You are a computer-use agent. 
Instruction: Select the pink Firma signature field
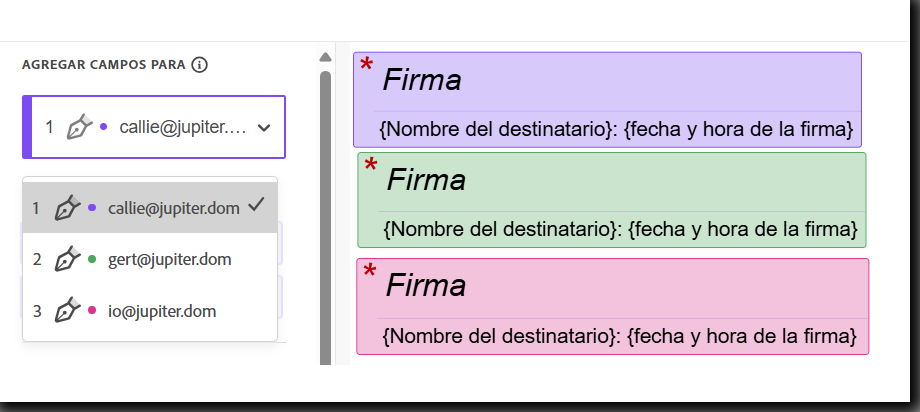tap(612, 306)
